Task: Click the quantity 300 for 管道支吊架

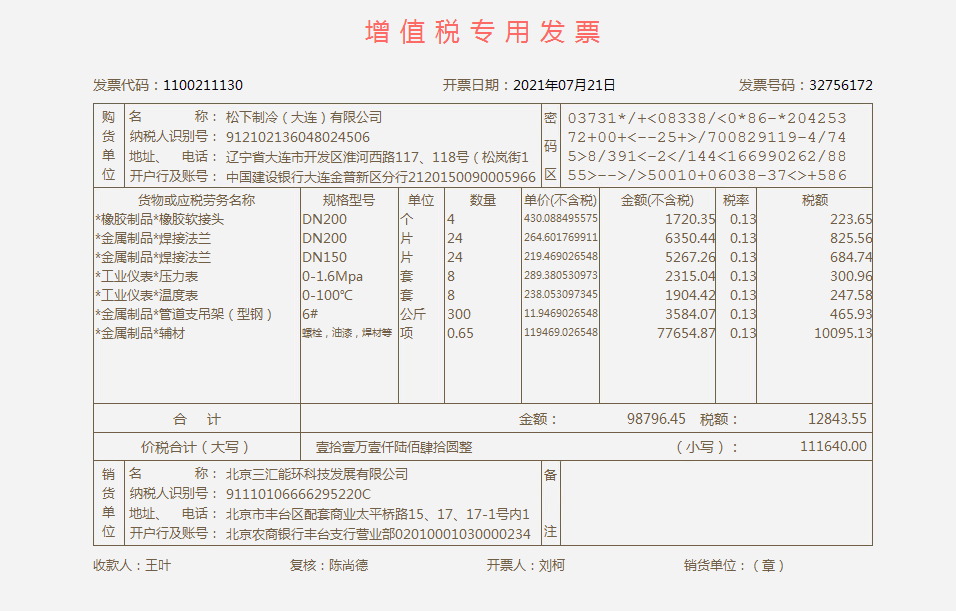Action: (458, 314)
